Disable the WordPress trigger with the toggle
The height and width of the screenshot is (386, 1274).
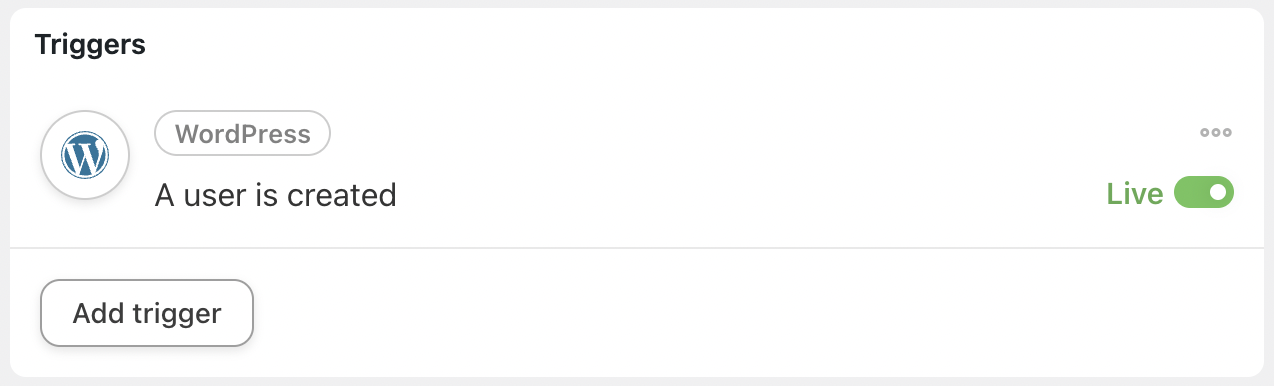pyautogui.click(x=1204, y=193)
